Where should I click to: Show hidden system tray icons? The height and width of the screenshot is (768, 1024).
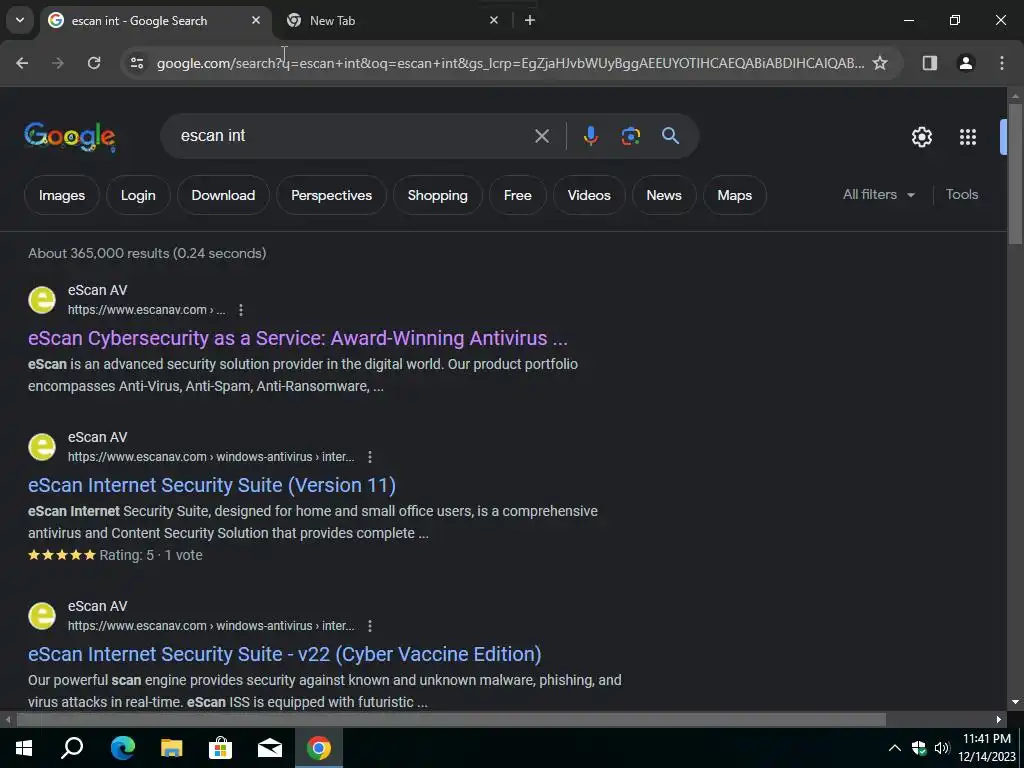[x=895, y=748]
